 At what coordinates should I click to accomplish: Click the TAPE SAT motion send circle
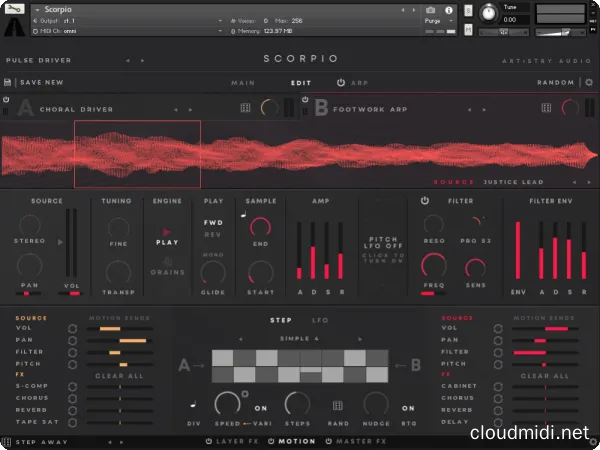(72, 423)
